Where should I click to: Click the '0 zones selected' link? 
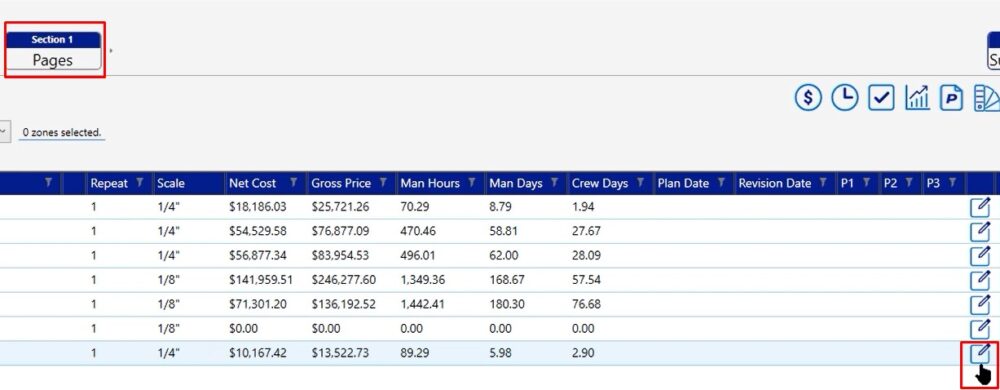tap(62, 133)
